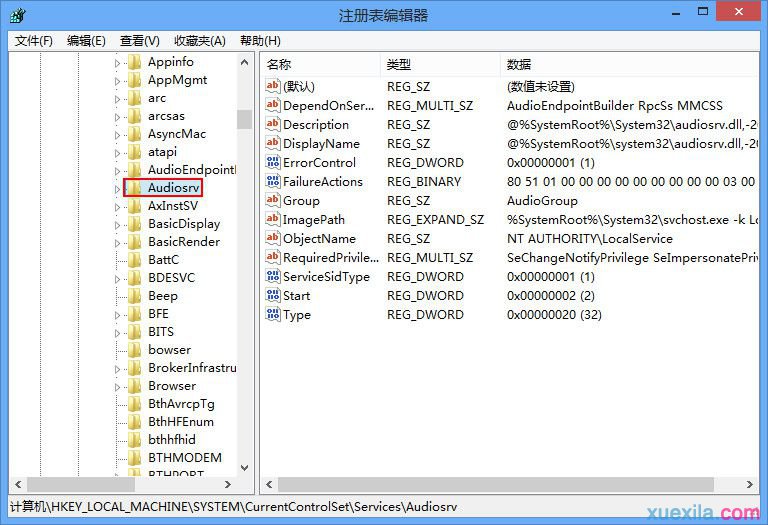Screen dimensions: 768x525
Task: Click the DisplayName value string icon
Action: click(x=272, y=143)
